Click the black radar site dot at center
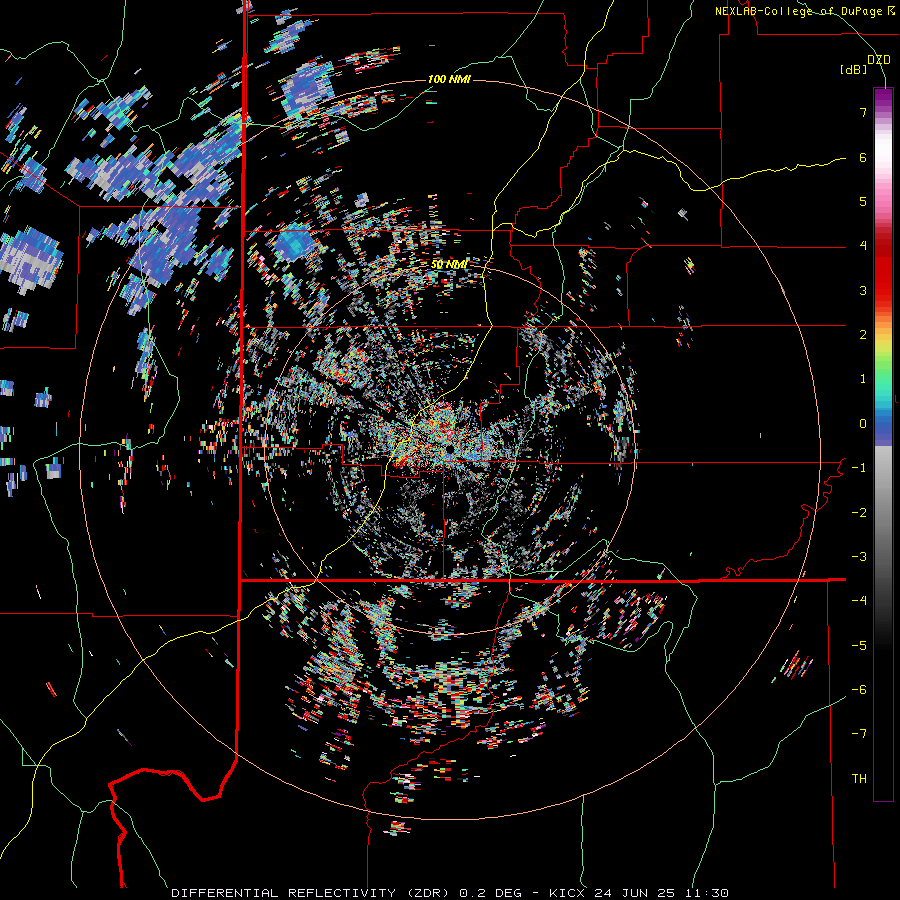The image size is (900, 900). pos(449,448)
